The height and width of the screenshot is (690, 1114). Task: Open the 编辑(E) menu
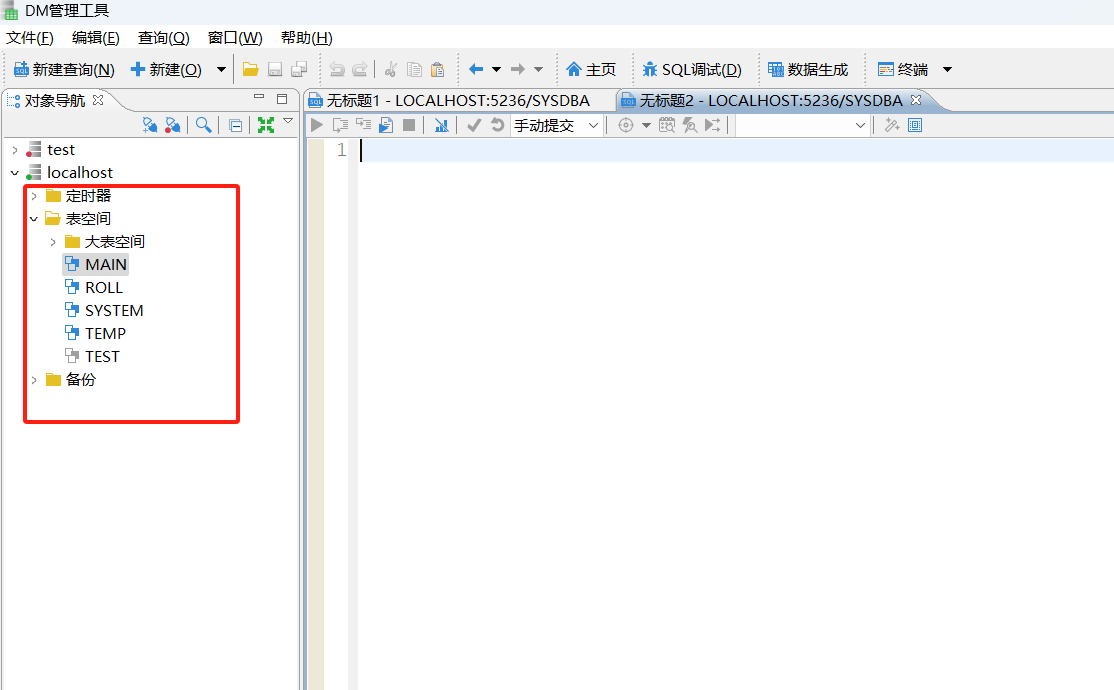pyautogui.click(x=95, y=38)
